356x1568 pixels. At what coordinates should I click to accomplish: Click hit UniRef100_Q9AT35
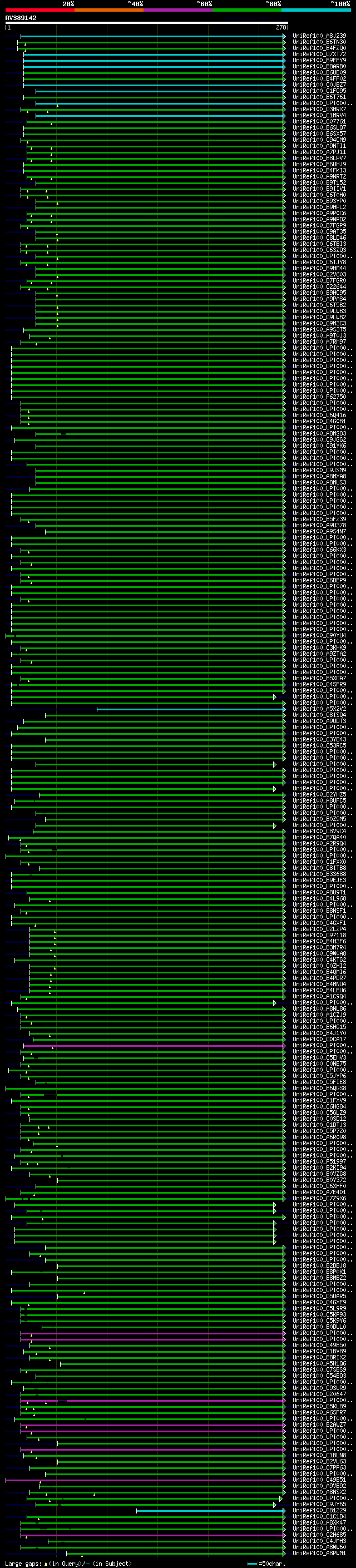319,232
